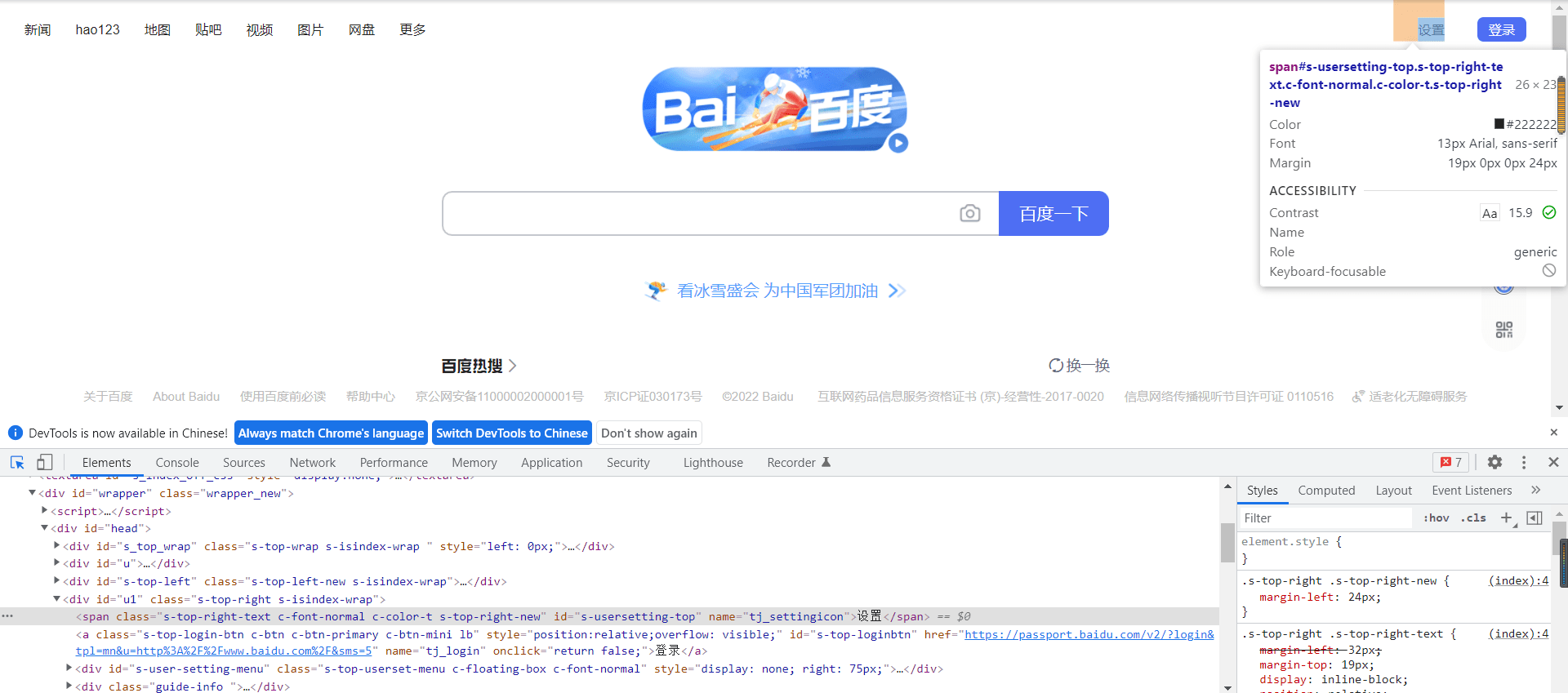1568x693 pixels.
Task: Expand the guide-info div node
Action: (x=69, y=686)
